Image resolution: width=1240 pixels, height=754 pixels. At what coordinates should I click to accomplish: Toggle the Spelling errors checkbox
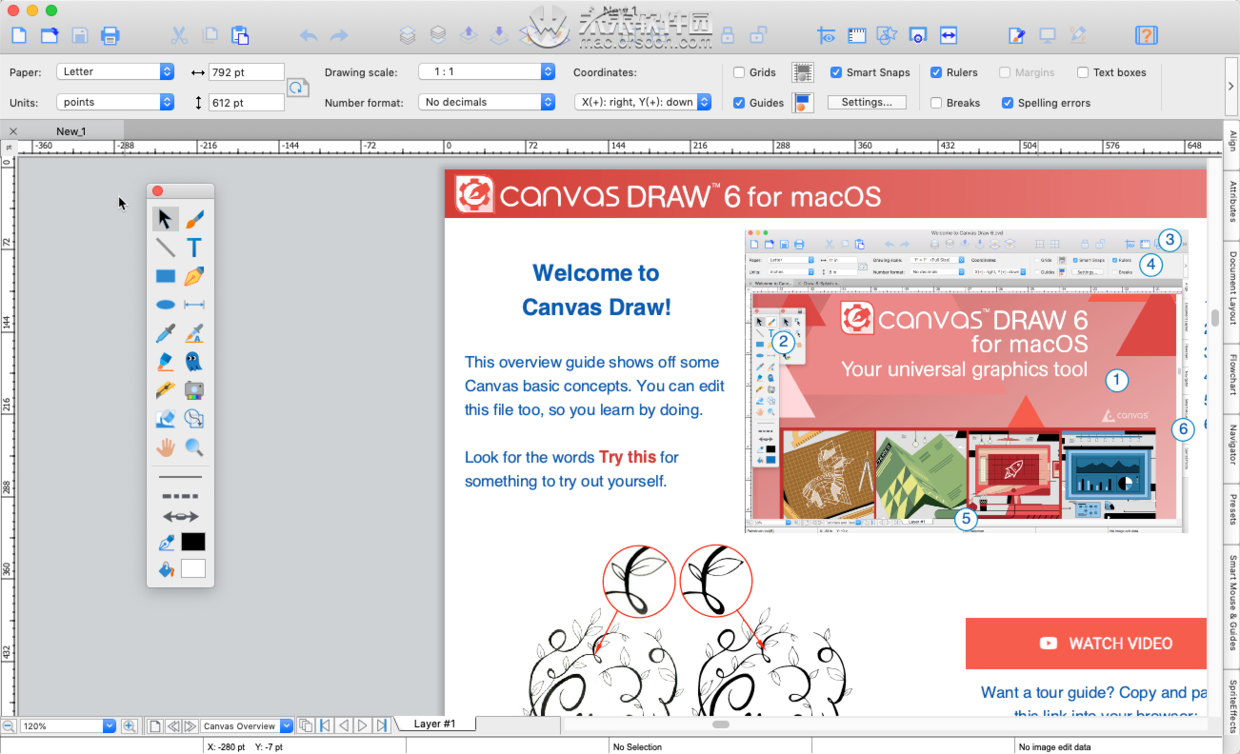pyautogui.click(x=1008, y=102)
